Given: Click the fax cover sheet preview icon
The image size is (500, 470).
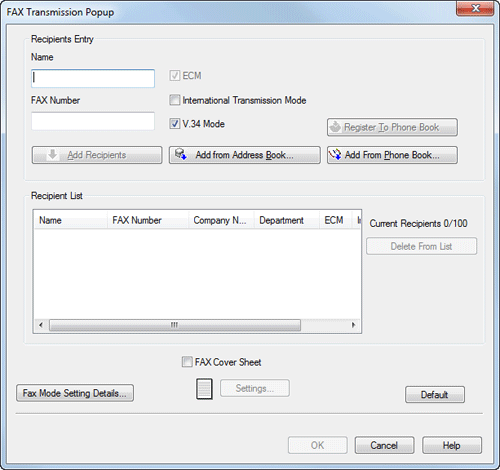Looking at the screenshot, I should coord(204,389).
